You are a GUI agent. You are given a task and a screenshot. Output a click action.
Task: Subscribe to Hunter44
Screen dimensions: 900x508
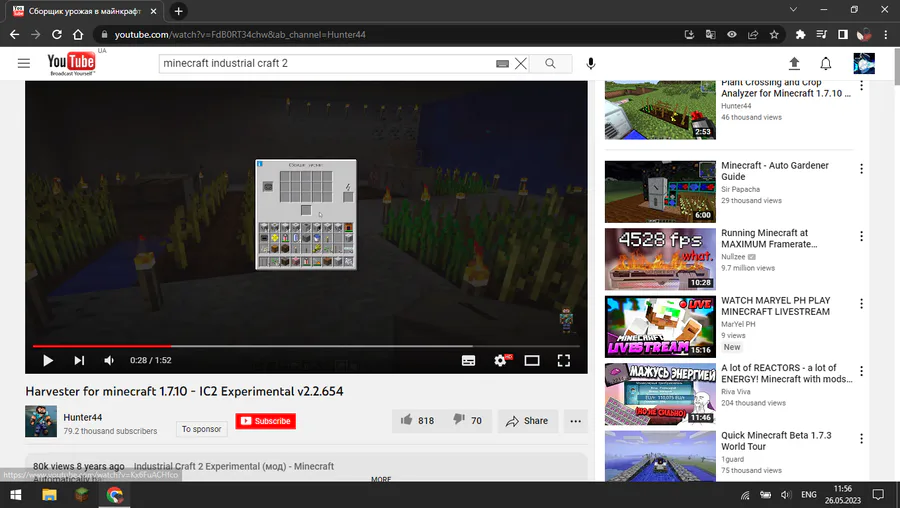point(265,421)
